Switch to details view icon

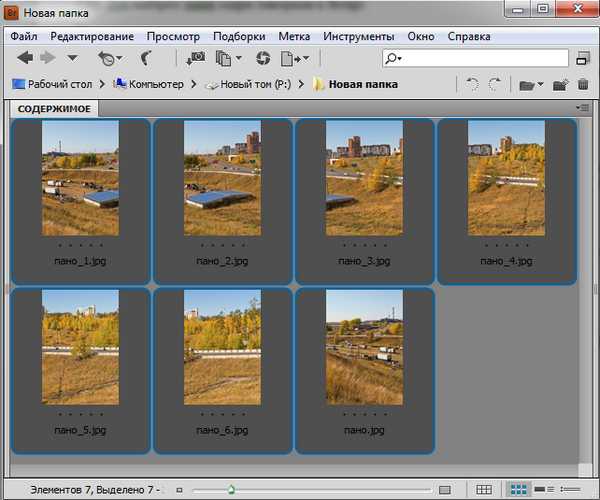coord(544,490)
